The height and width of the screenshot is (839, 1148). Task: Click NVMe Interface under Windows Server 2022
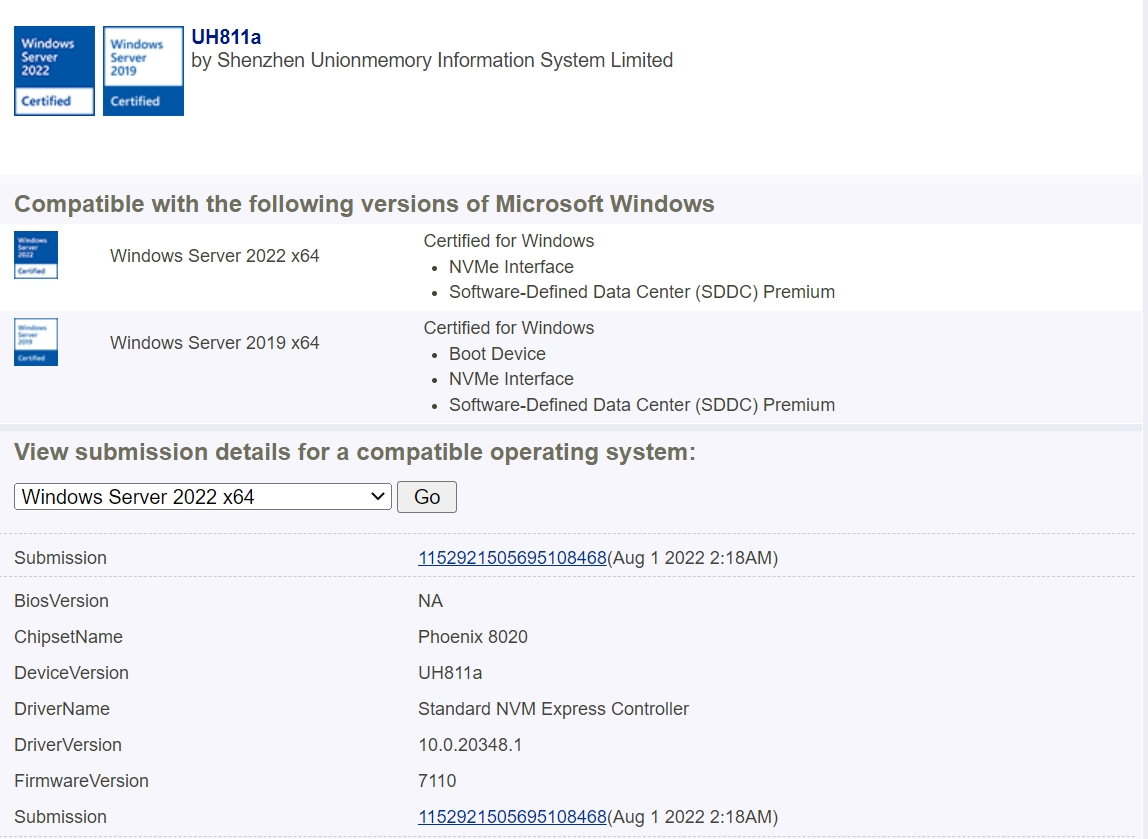tap(511, 267)
